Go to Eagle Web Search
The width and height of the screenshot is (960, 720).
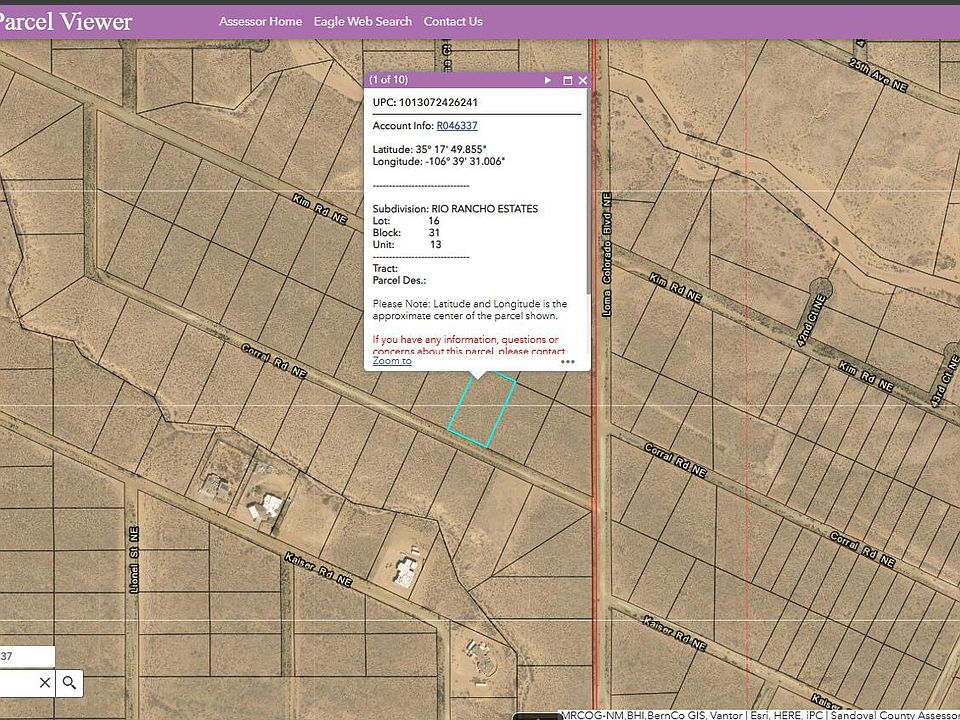[x=363, y=21]
